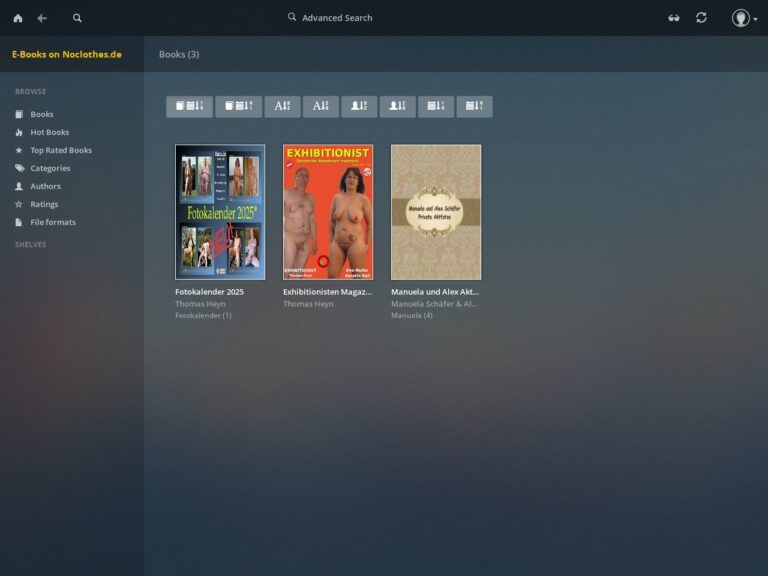Click the glasses icon in top bar
The height and width of the screenshot is (576, 768).
pos(674,18)
